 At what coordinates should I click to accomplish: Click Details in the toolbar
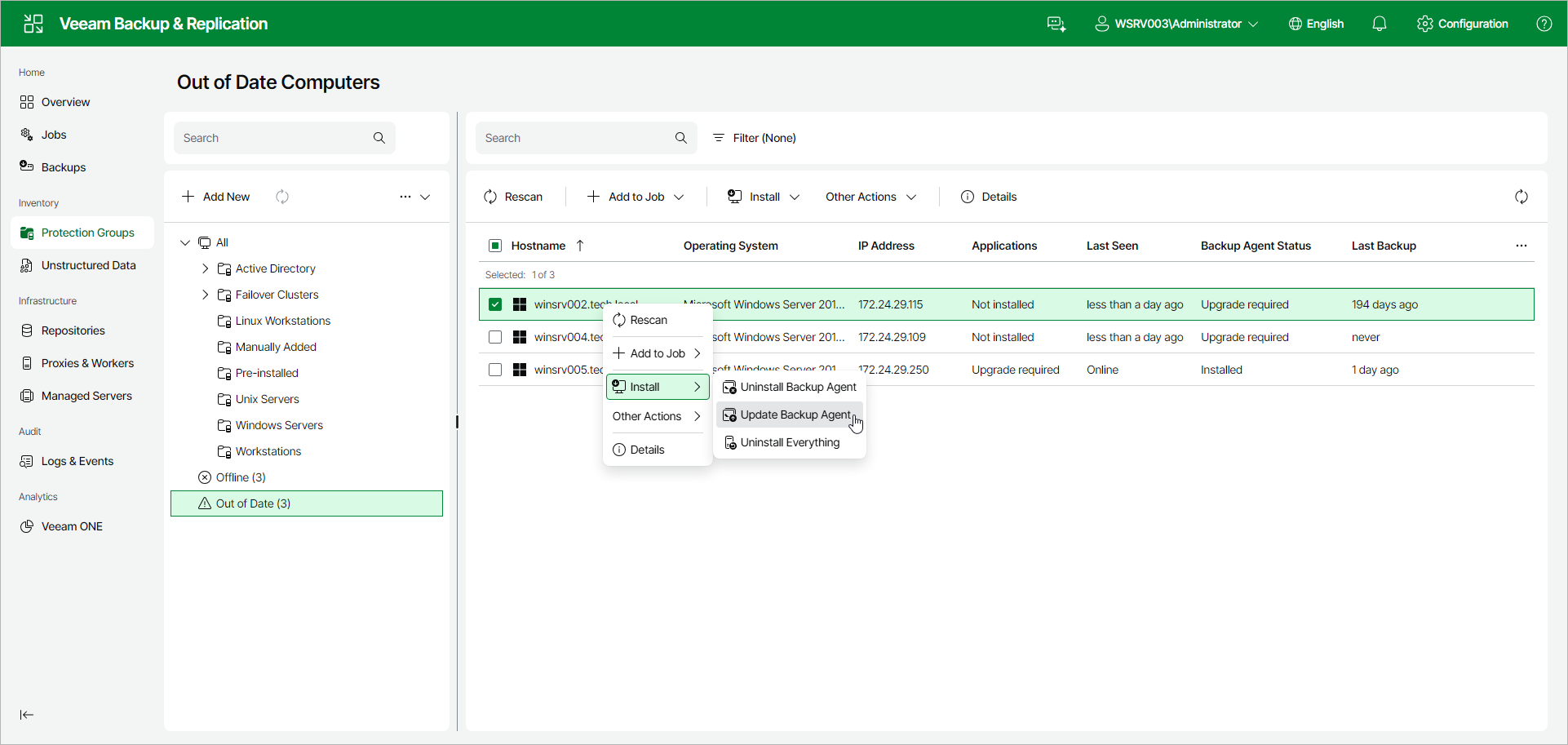pyautogui.click(x=989, y=197)
